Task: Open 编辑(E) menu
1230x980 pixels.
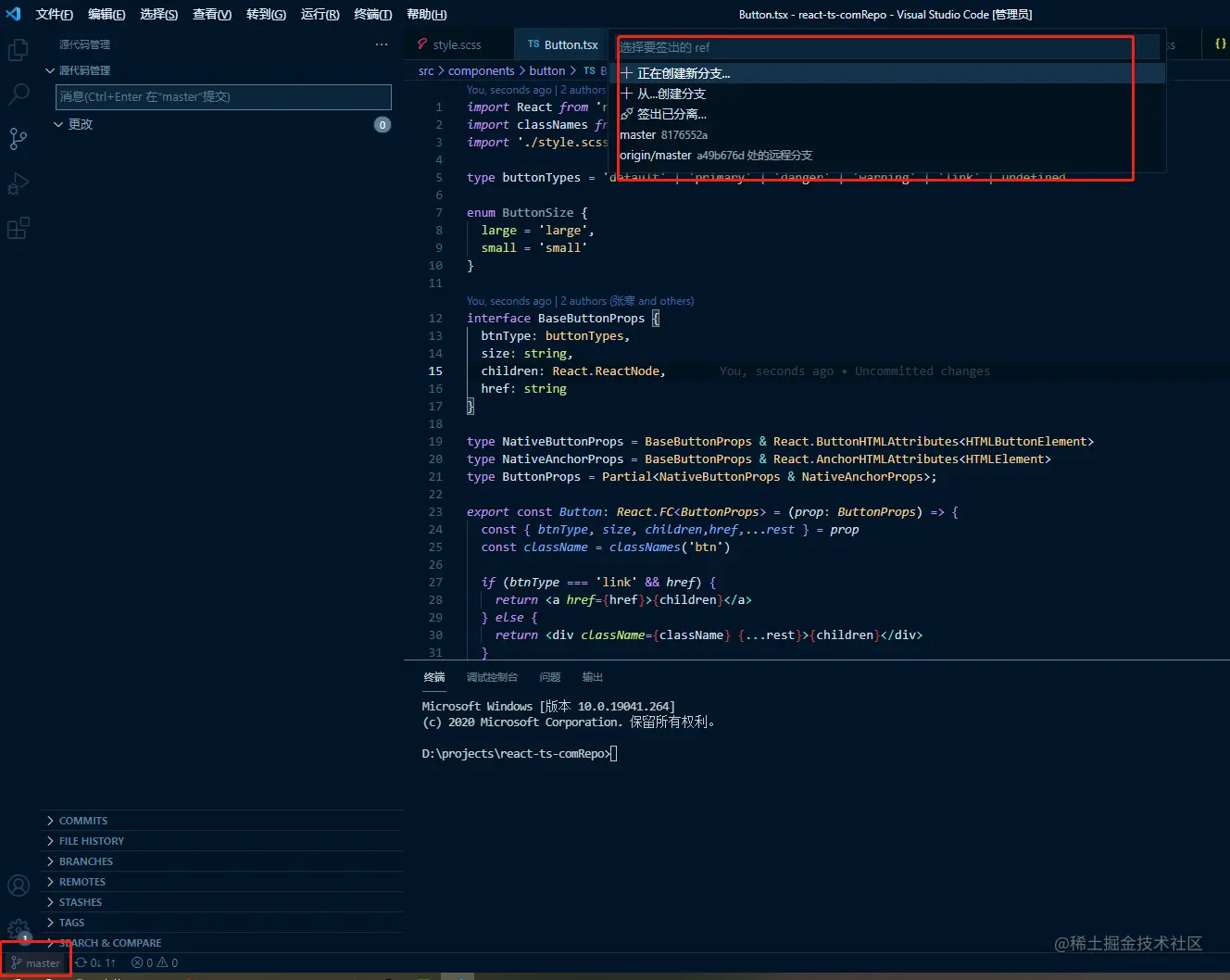Action: coord(107,14)
